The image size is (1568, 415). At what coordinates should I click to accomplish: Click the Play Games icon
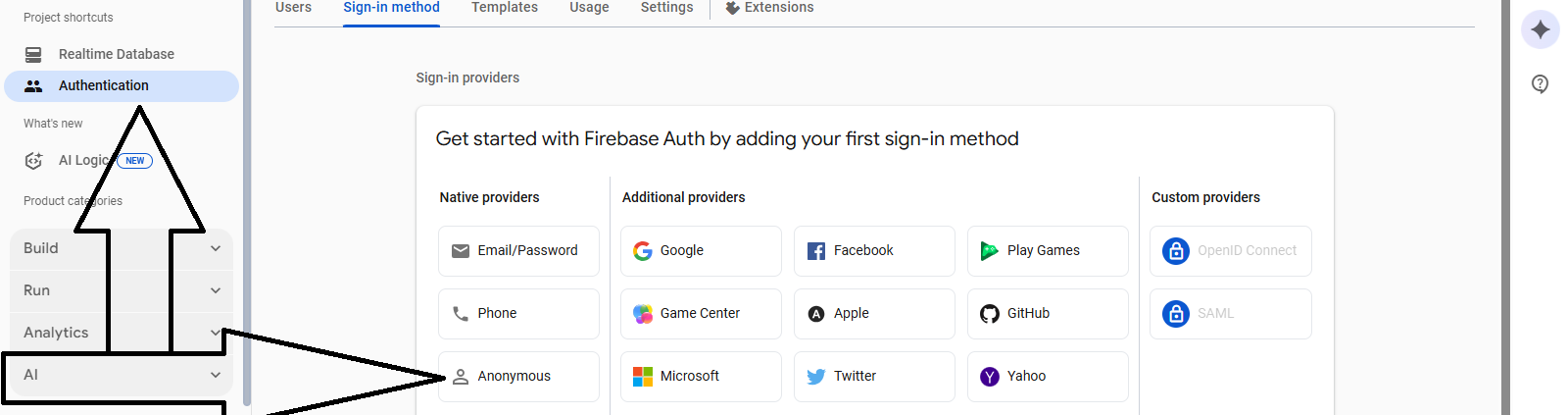coord(990,251)
